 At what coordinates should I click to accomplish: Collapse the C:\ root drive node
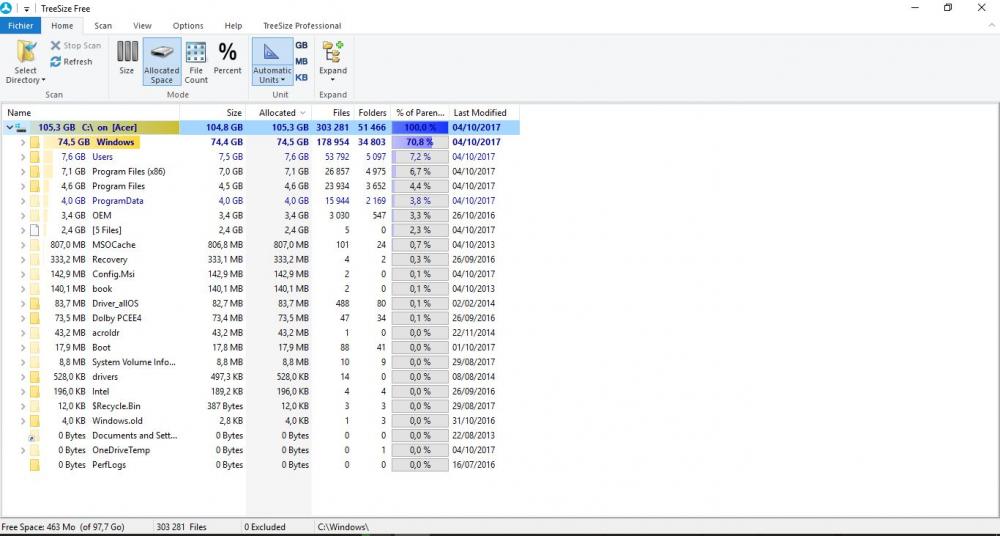(x=10, y=128)
